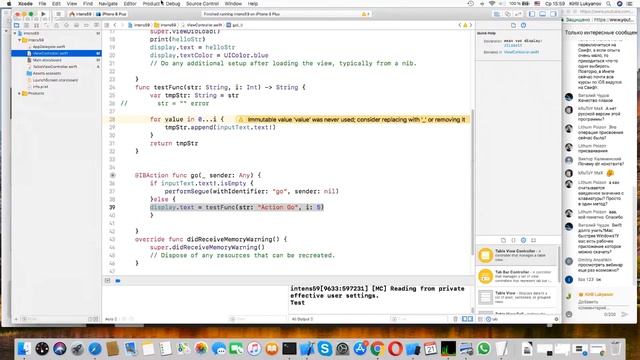
Task: Open the Project navigator tab
Action: pyautogui.click(x=17, y=25)
